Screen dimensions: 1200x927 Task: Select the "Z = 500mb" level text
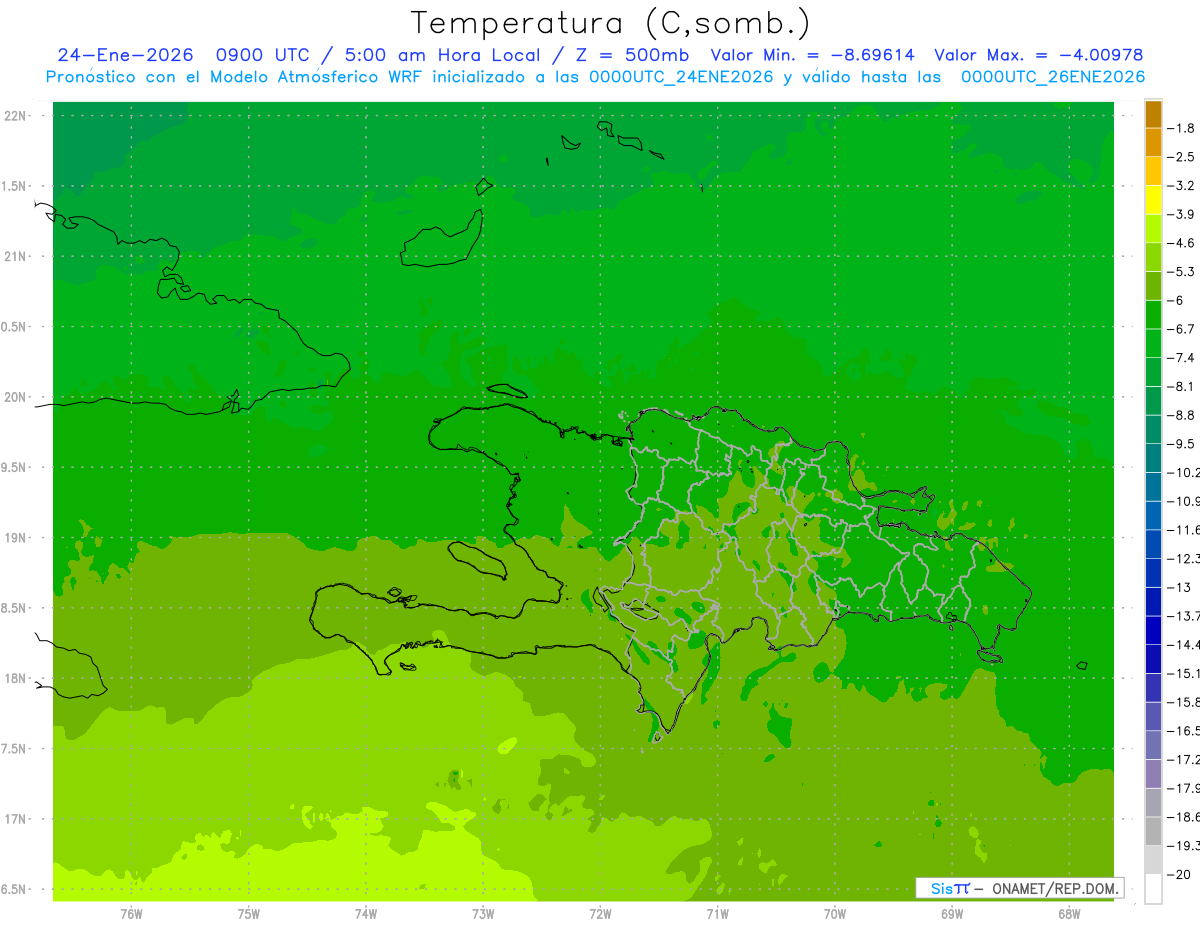point(632,55)
